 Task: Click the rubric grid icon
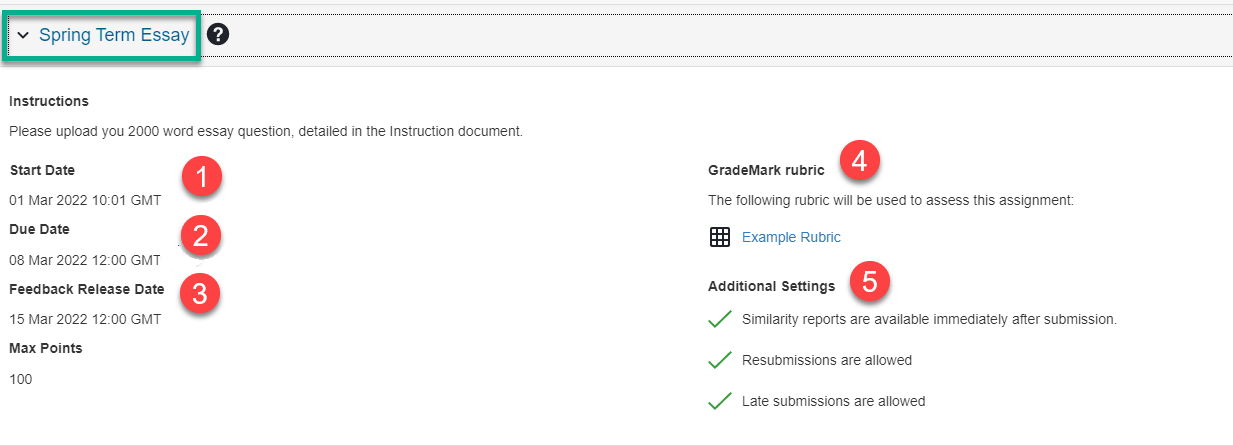click(x=719, y=237)
